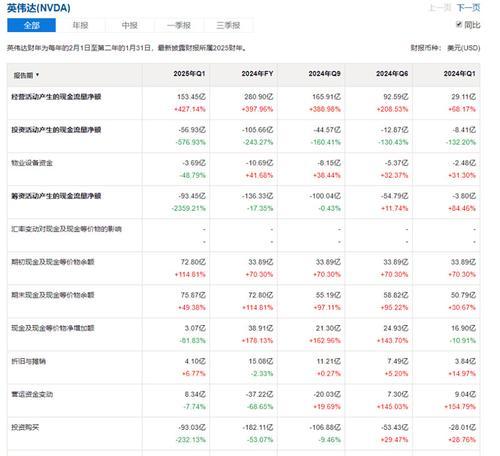500x456 pixels.
Task: Select 投资购买 row label
Action: tap(25, 427)
